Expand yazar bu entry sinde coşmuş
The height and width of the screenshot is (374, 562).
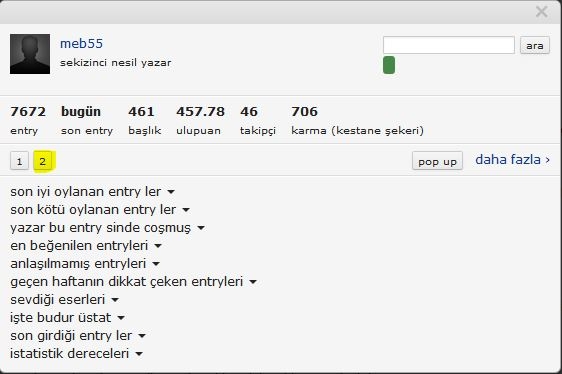108,227
